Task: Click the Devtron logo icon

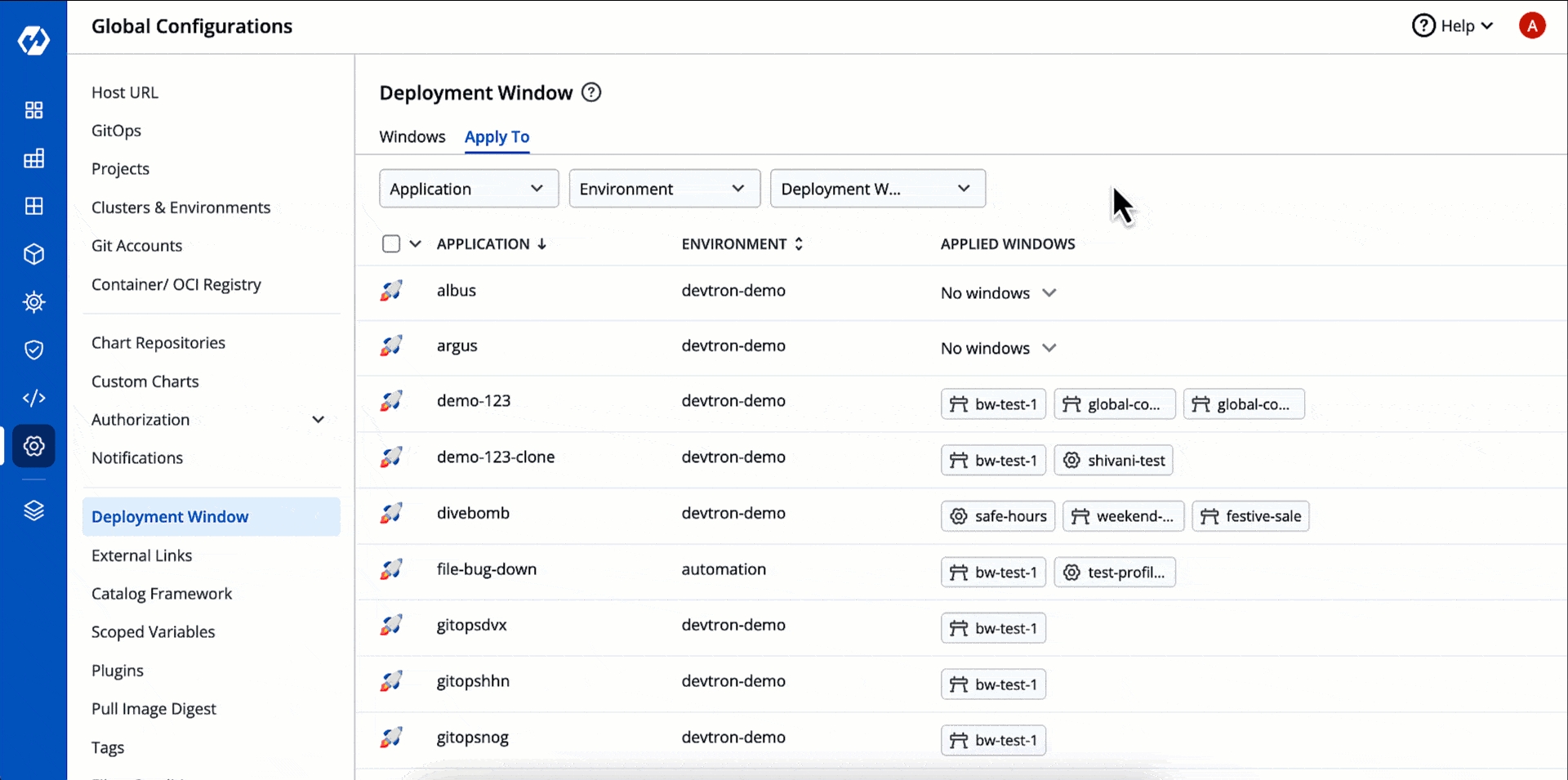Action: tap(33, 39)
